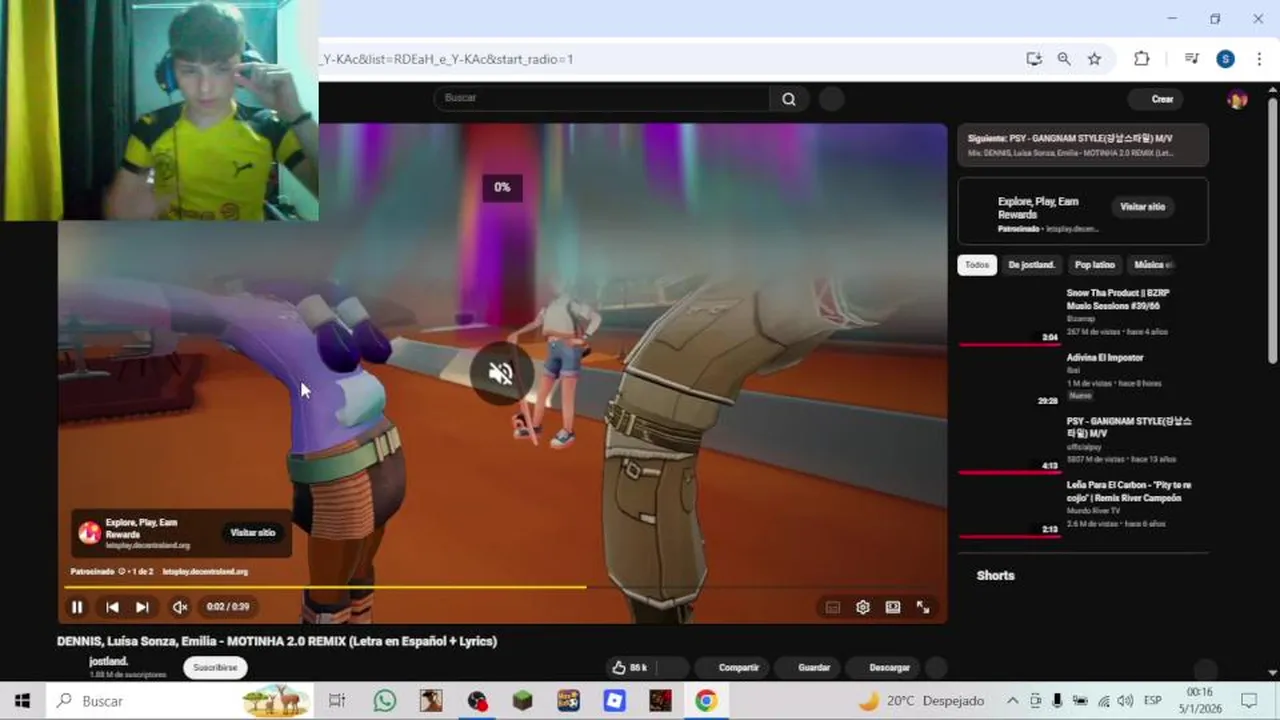The height and width of the screenshot is (720, 1280).
Task: Click Visitar sitio on the video ad overlay
Action: tap(253, 533)
